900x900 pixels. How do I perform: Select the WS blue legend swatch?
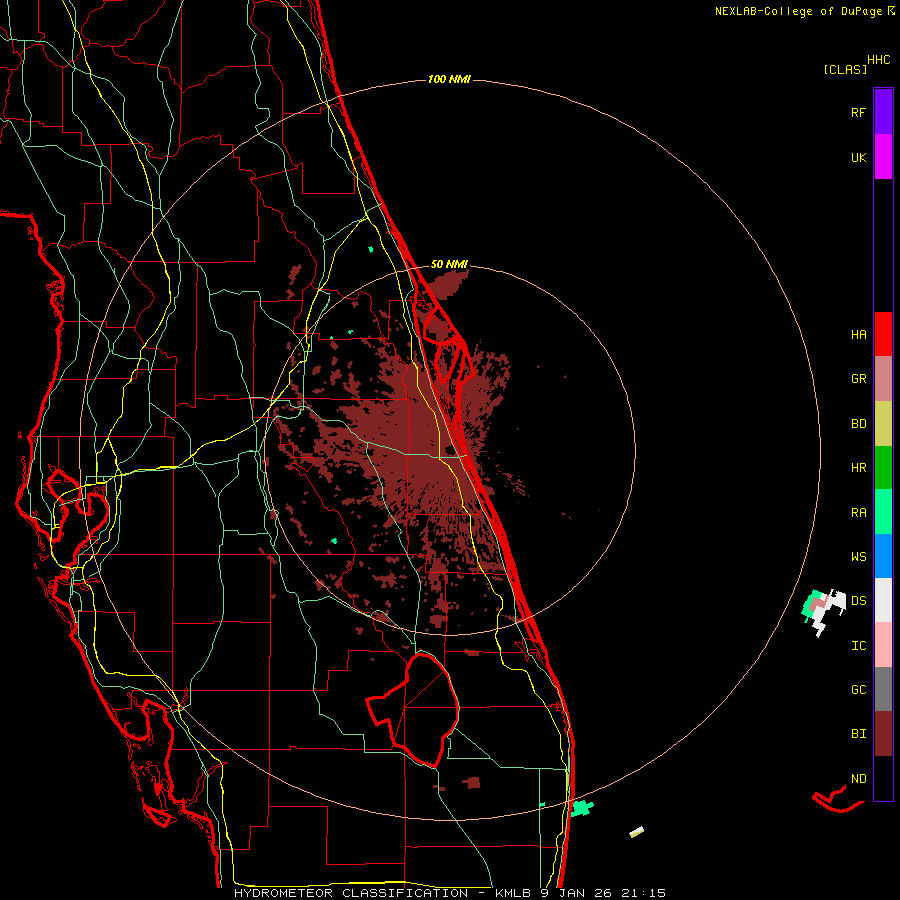883,556
